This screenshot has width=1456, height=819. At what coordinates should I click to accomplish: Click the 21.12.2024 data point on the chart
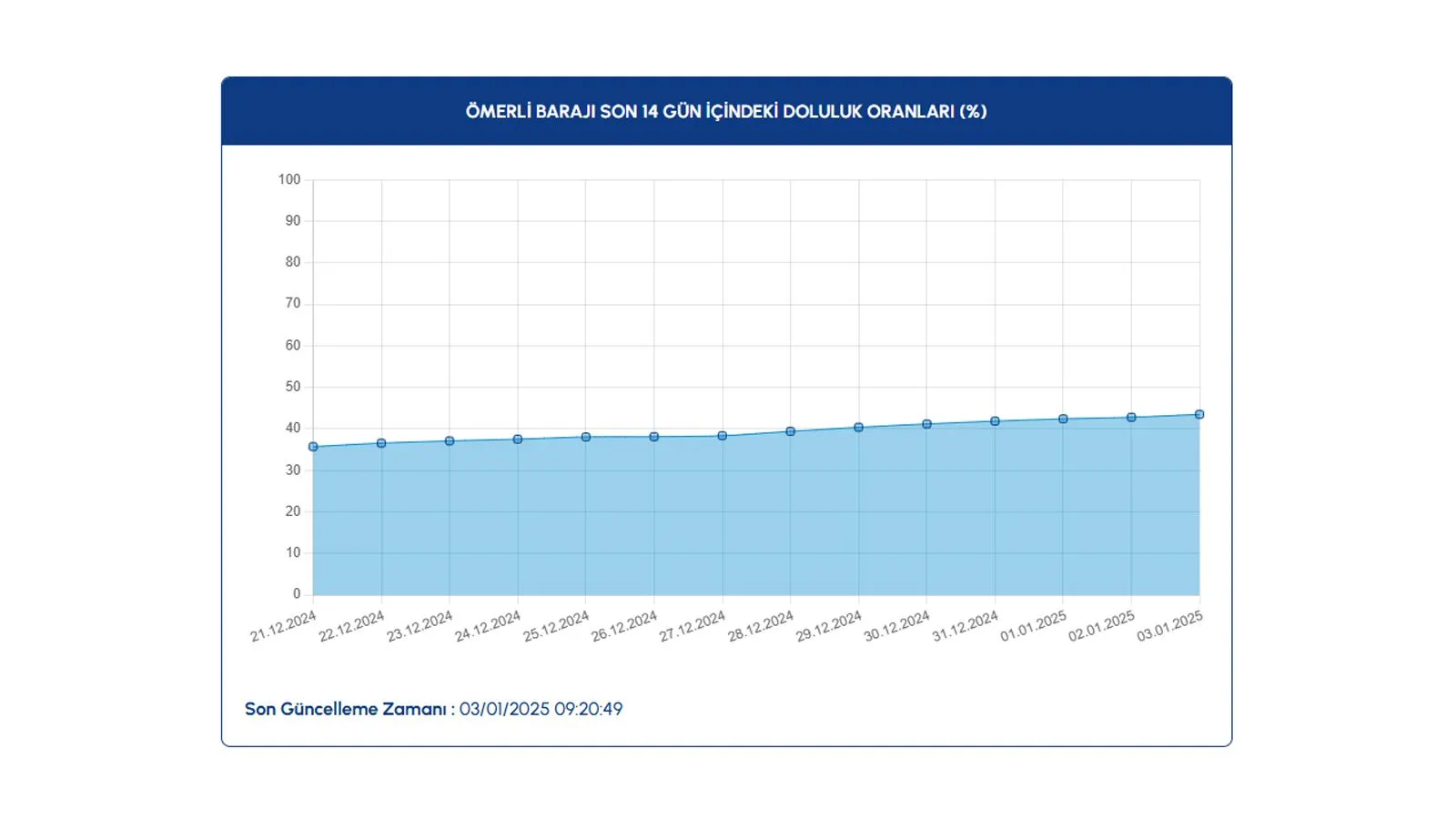[313, 447]
